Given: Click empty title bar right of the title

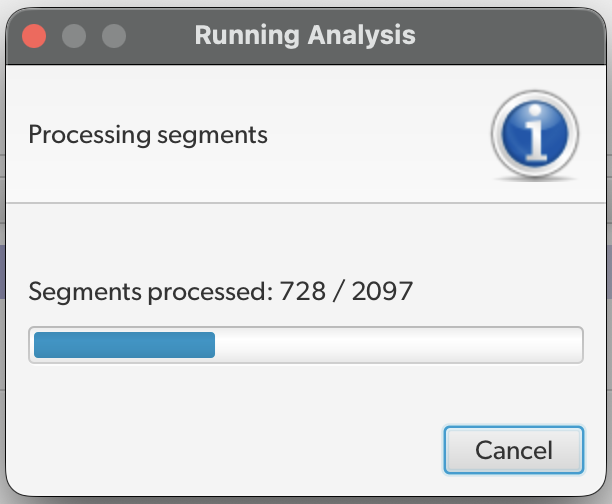Looking at the screenshot, I should coord(510,36).
